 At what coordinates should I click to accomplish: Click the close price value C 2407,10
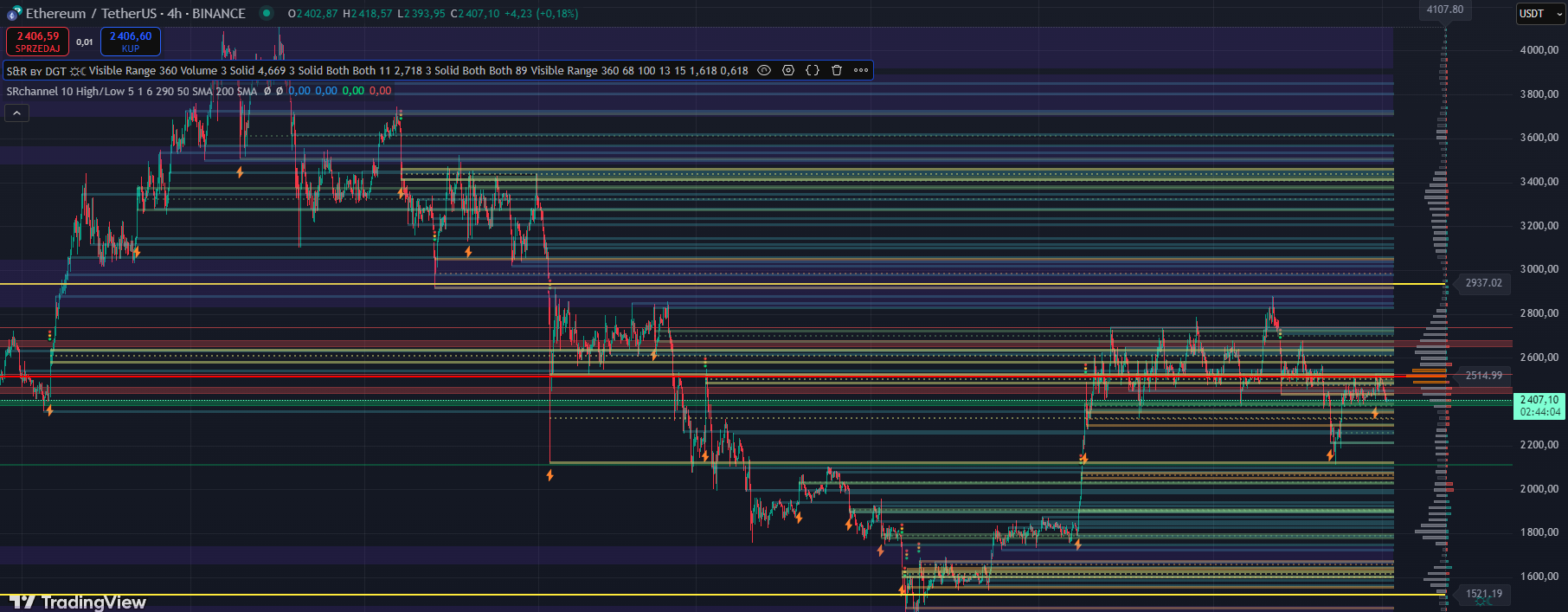[475, 13]
